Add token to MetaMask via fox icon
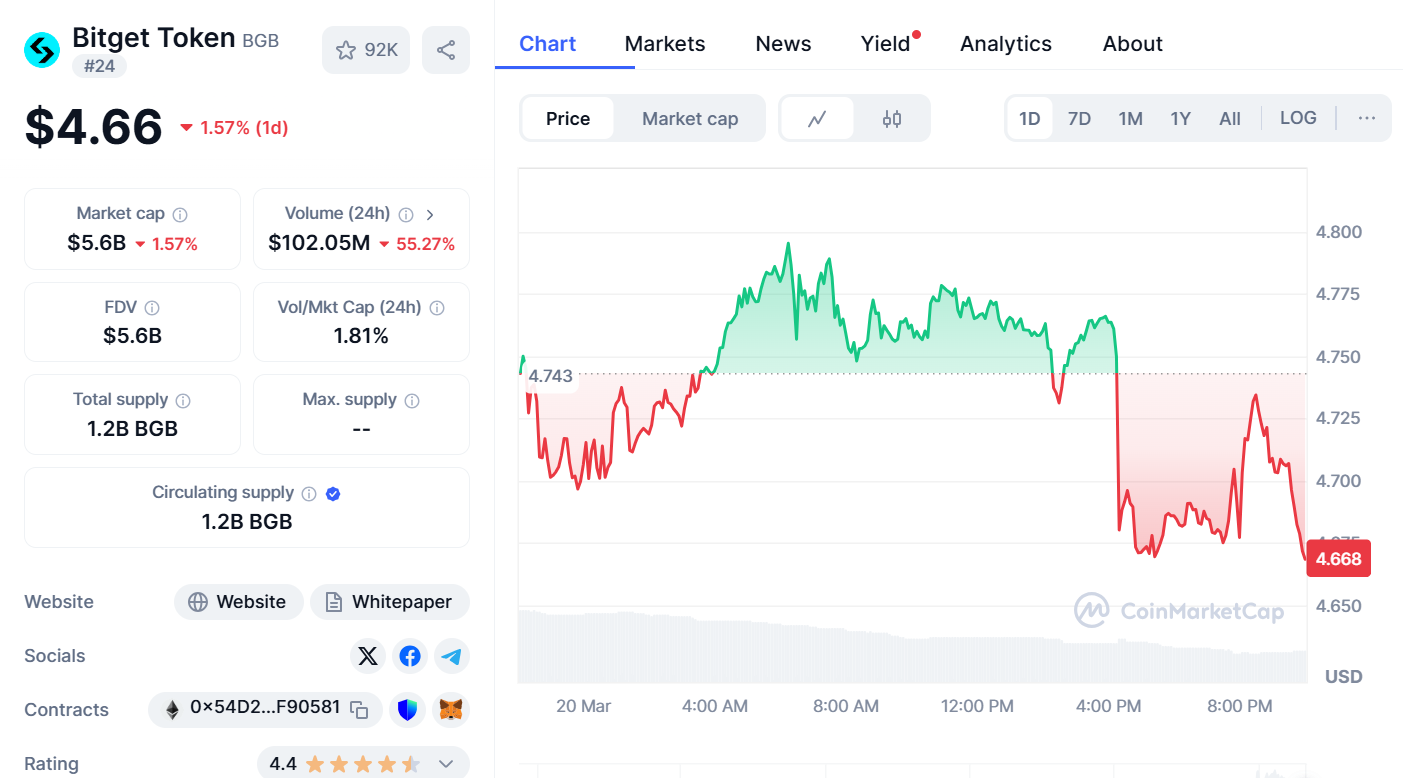Image resolution: width=1403 pixels, height=778 pixels. click(450, 710)
